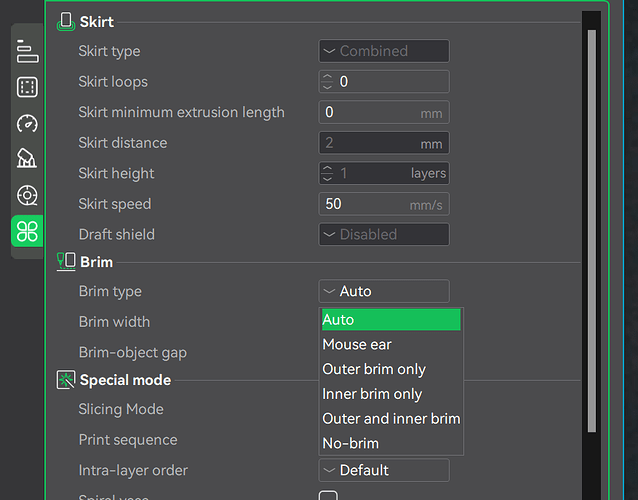
Task: Click the green Others tab icon
Action: (x=28, y=231)
